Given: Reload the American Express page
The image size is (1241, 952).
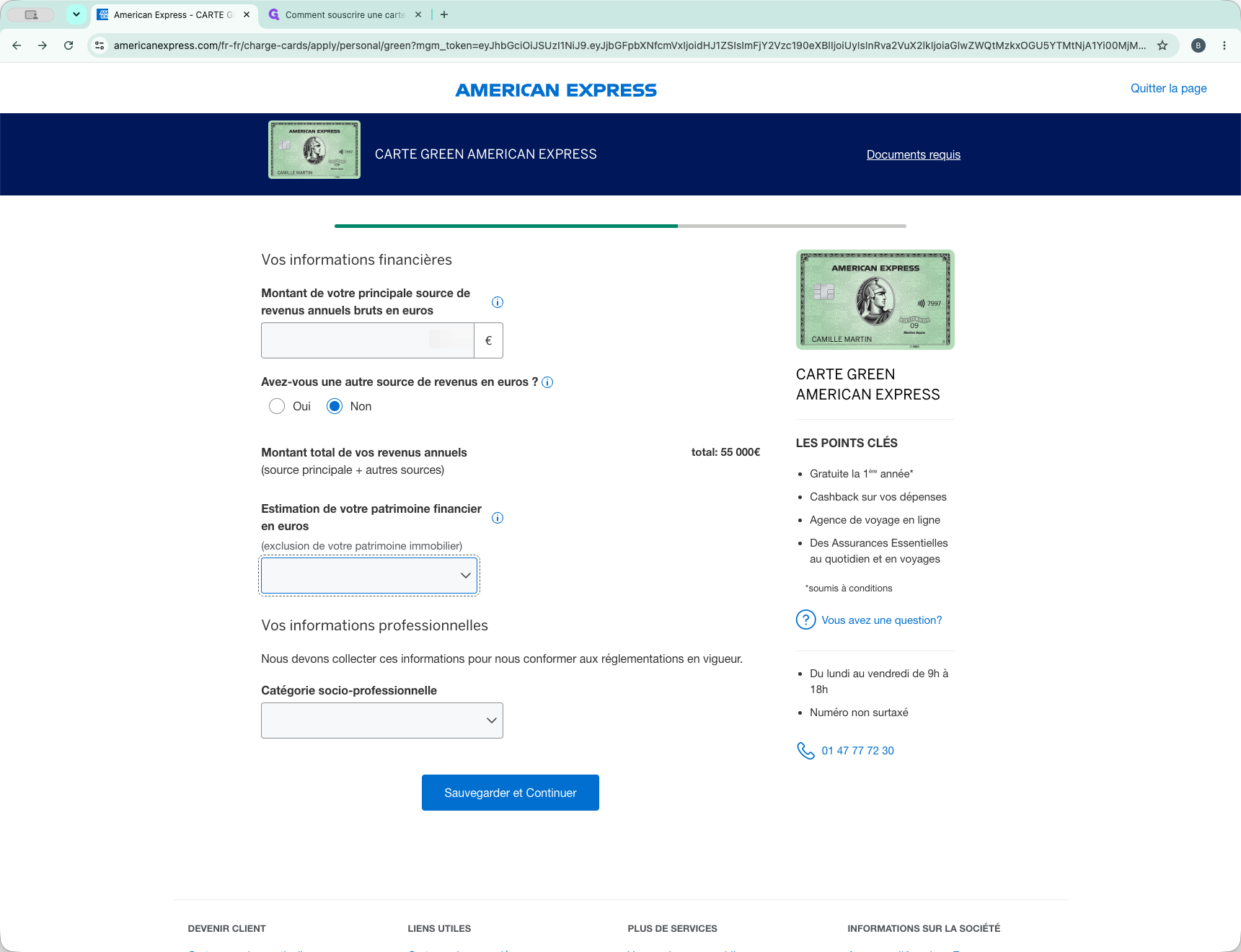Looking at the screenshot, I should pyautogui.click(x=69, y=45).
